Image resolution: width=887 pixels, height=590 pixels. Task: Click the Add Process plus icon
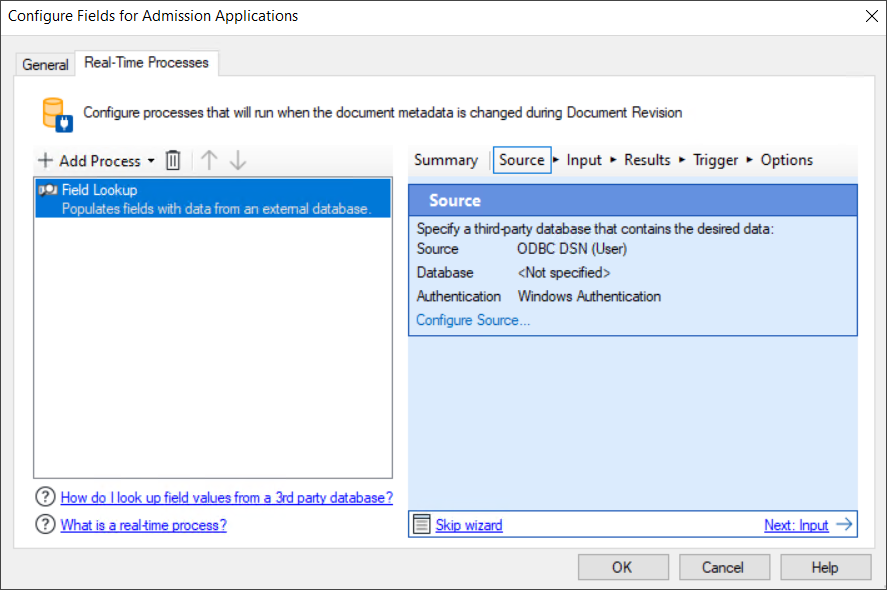click(x=45, y=160)
